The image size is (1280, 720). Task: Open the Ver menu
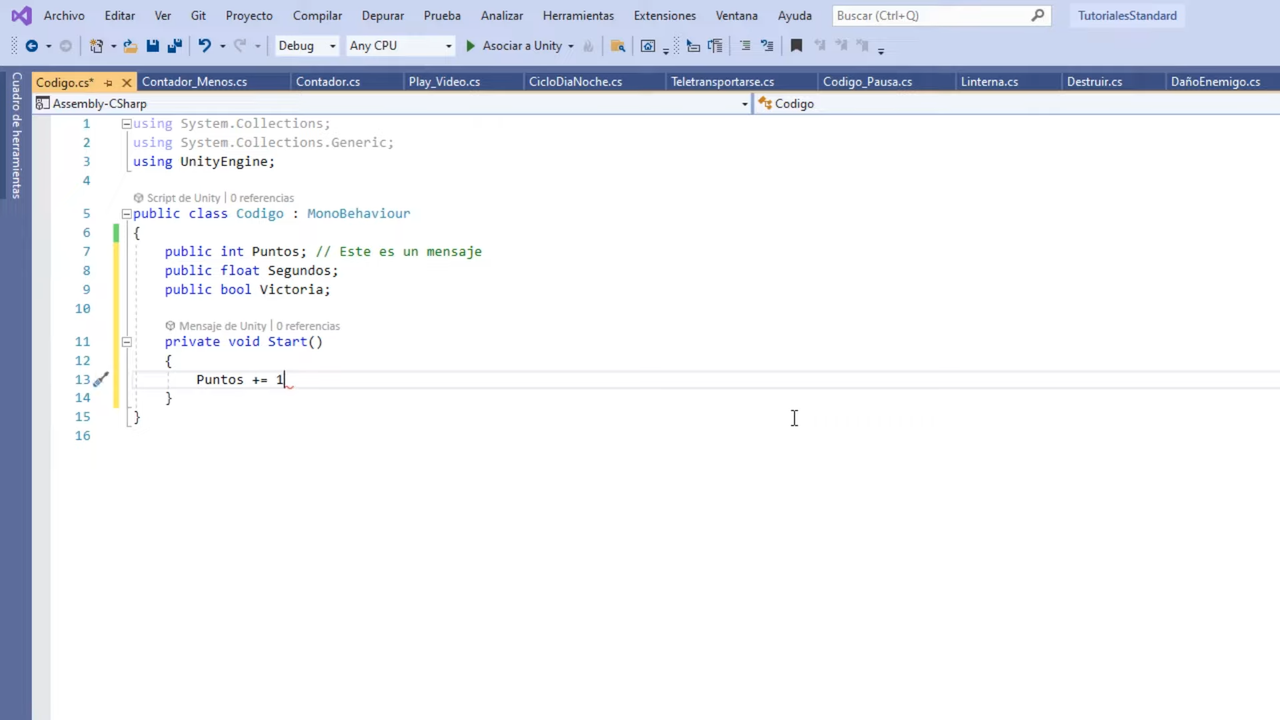163,15
